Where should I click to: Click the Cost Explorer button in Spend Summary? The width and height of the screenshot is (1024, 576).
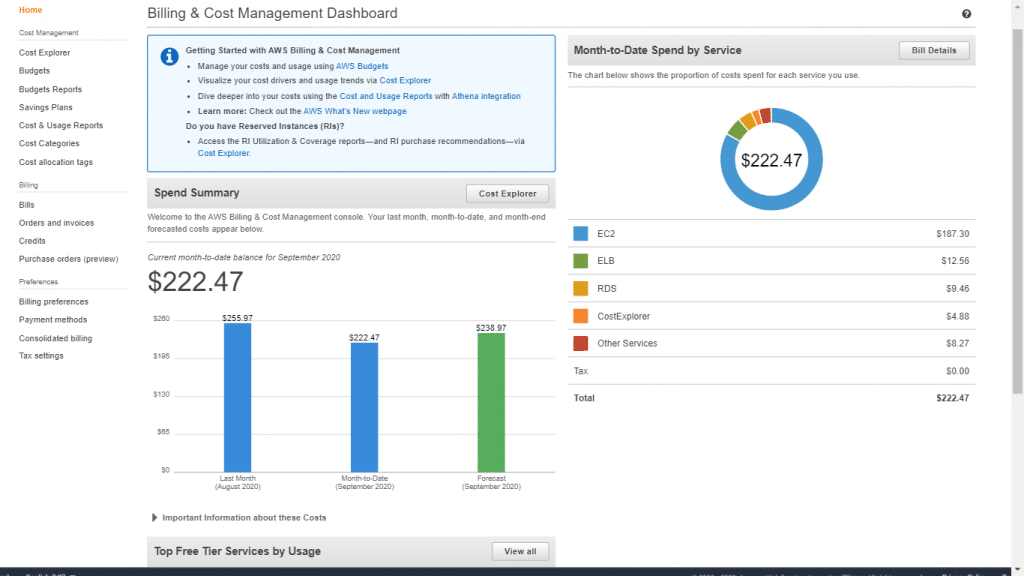507,193
